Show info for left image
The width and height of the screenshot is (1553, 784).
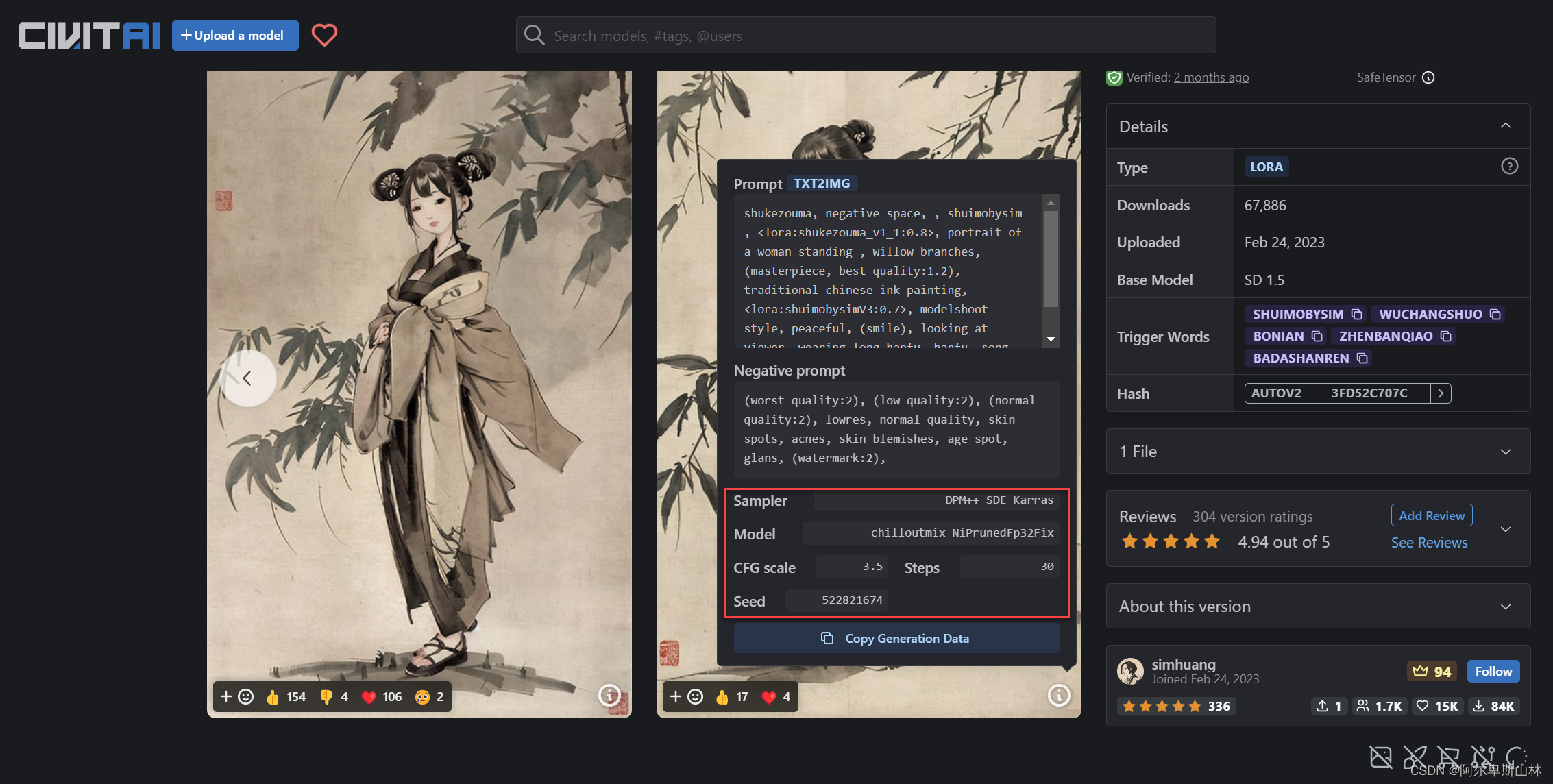click(x=609, y=696)
